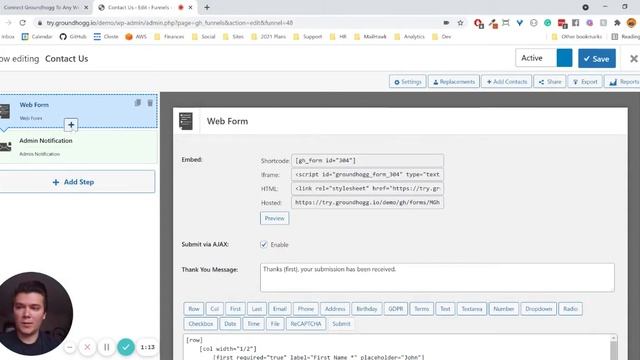The image size is (640, 360).
Task: Click the Thank You Message textarea
Action: (x=437, y=278)
